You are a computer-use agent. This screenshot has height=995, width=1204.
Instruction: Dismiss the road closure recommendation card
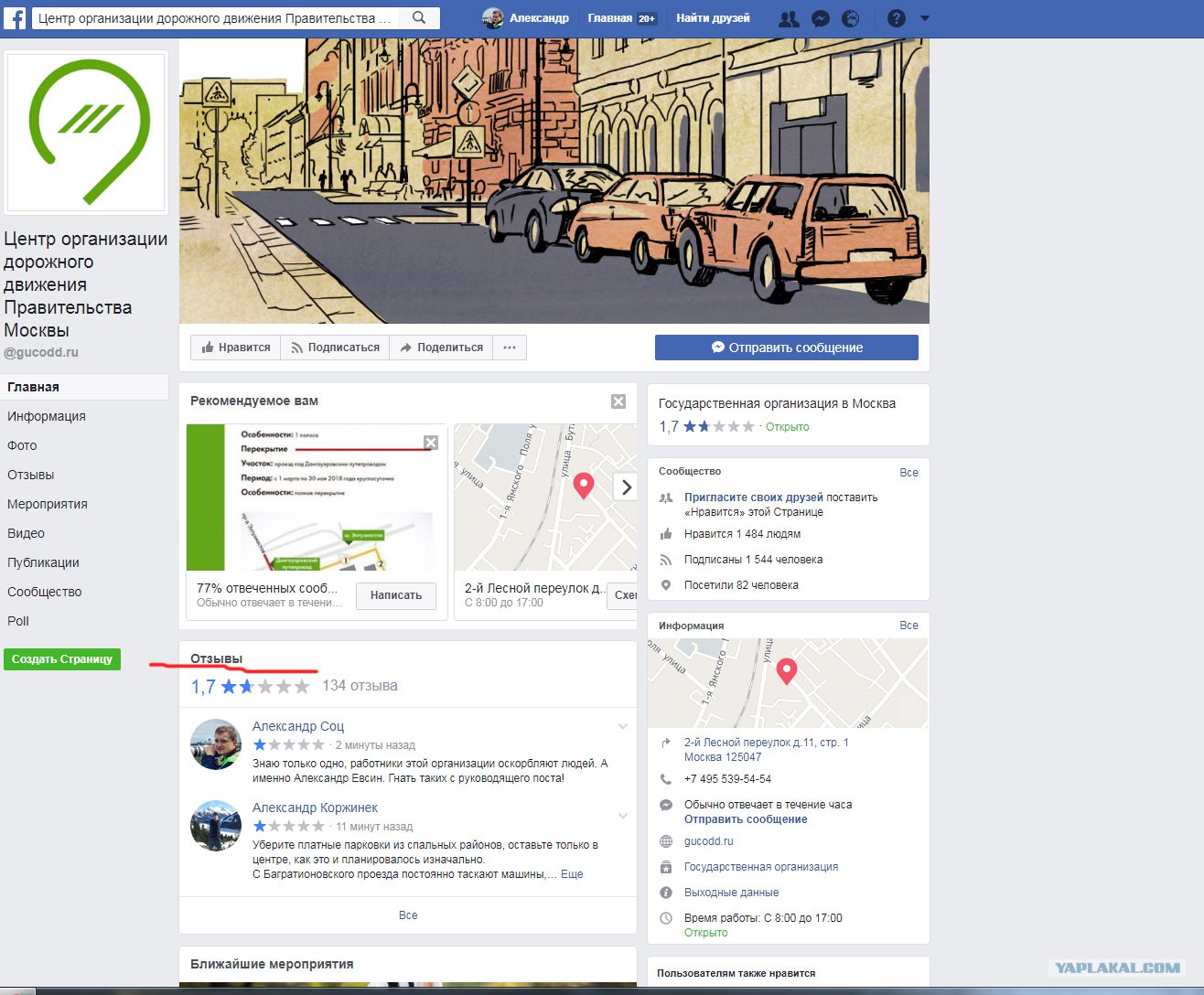[x=431, y=443]
